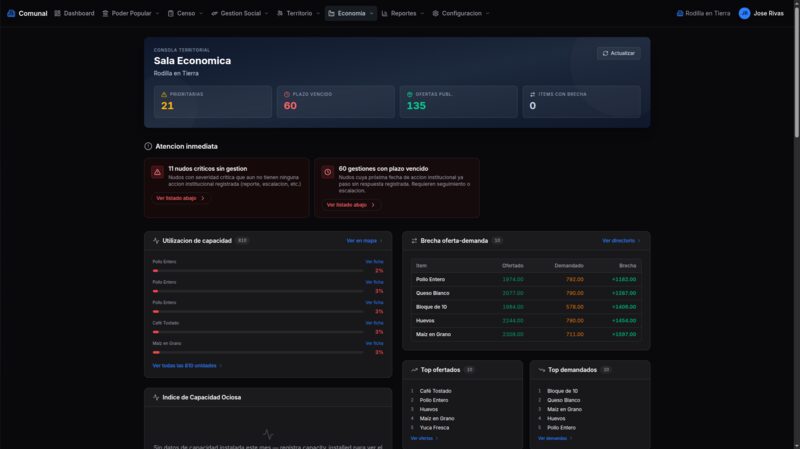Click Bloque de 10 in Top demandados list
This screenshot has width=800, height=449.
[562, 391]
